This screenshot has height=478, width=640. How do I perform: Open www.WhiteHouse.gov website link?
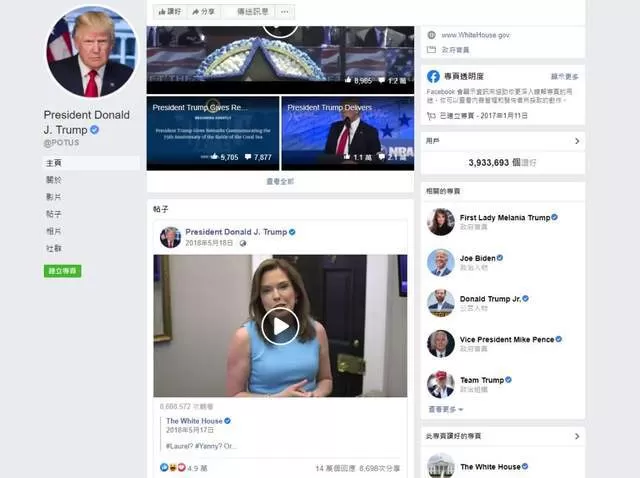pyautogui.click(x=476, y=35)
